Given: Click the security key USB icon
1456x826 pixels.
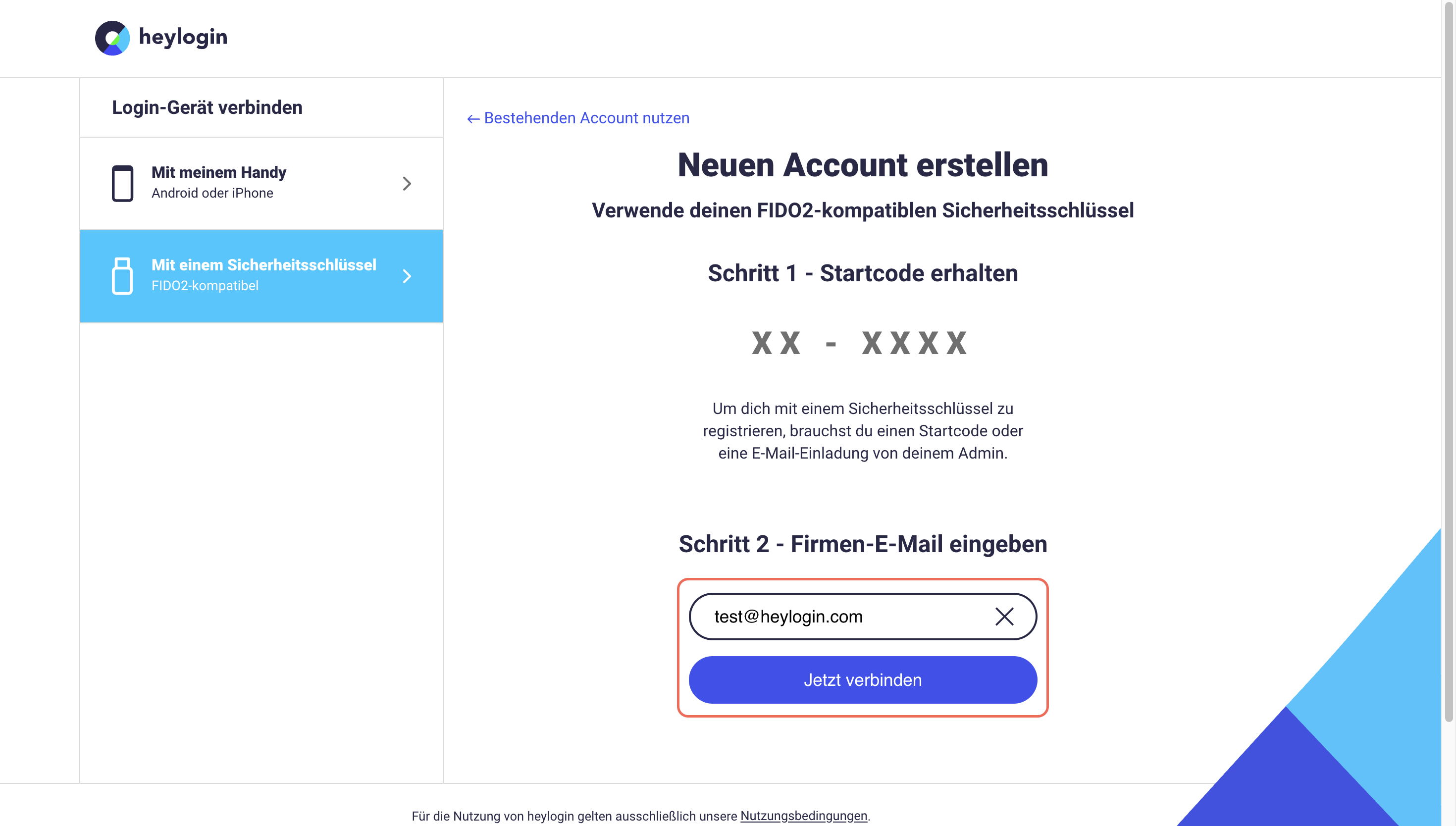Looking at the screenshot, I should pos(122,276).
